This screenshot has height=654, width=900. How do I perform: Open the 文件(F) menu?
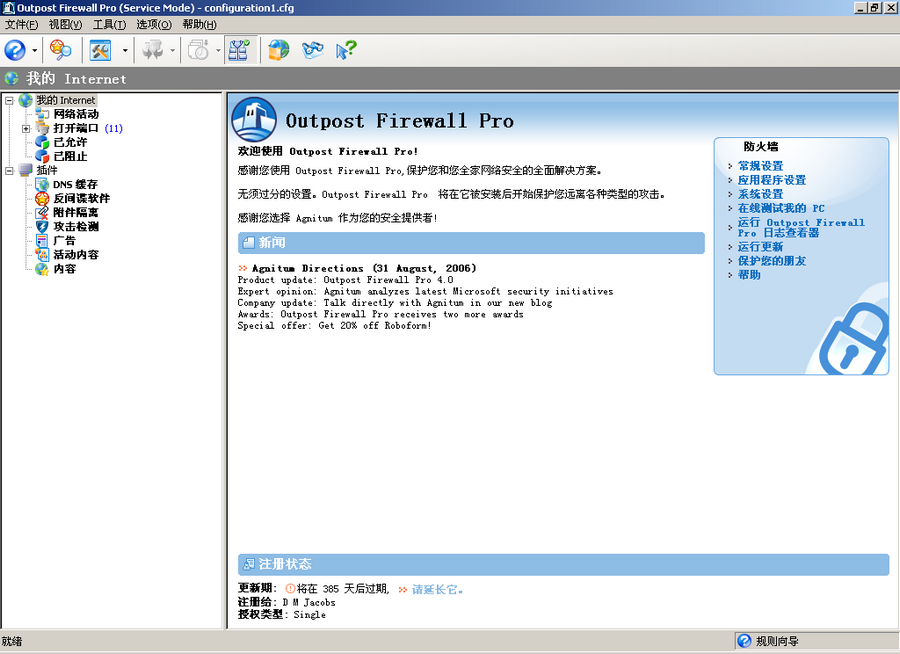click(21, 24)
